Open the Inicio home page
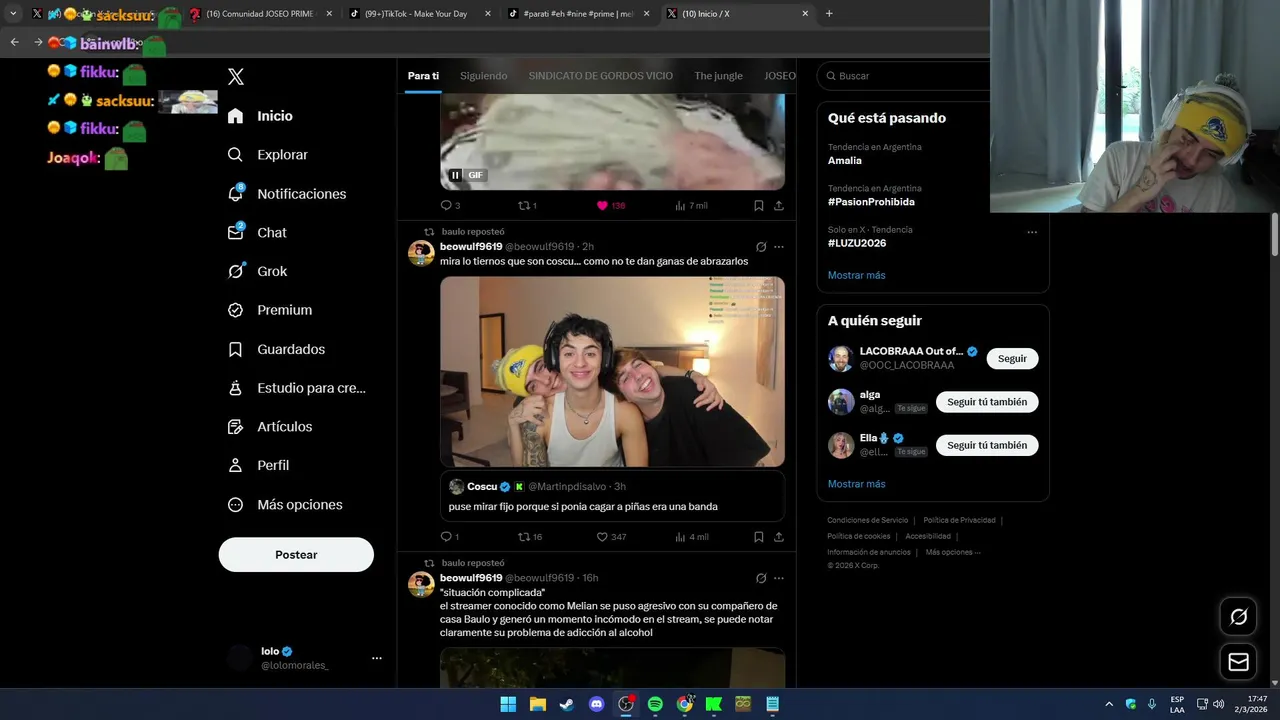 pyautogui.click(x=260, y=116)
